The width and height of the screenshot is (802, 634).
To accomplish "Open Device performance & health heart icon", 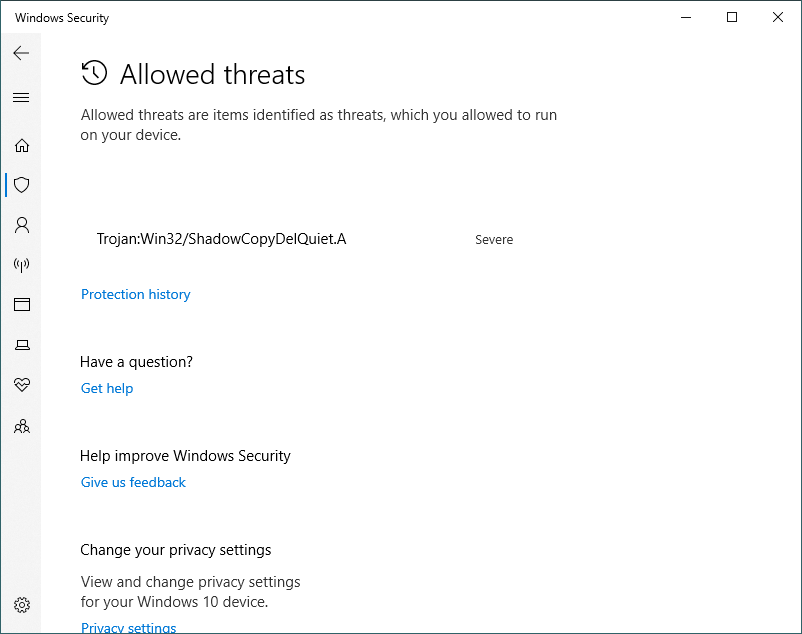I will point(21,384).
